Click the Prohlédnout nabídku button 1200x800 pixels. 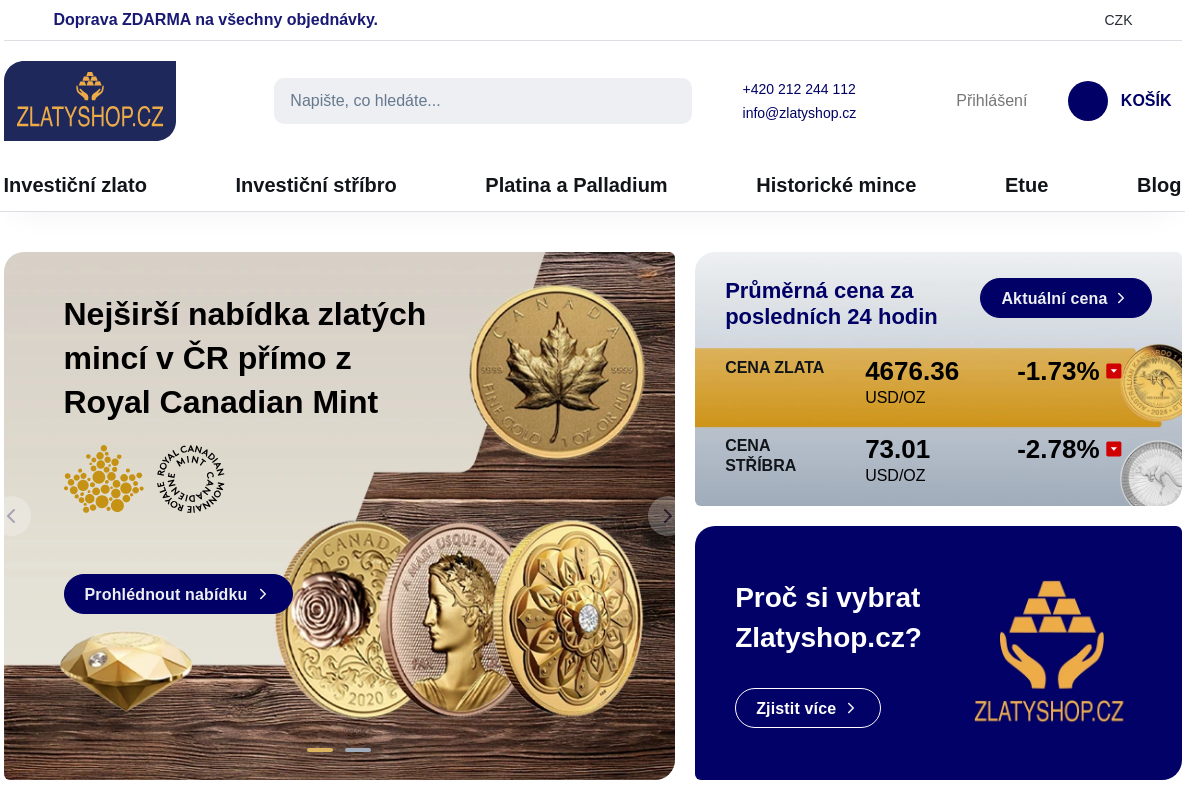coord(178,594)
